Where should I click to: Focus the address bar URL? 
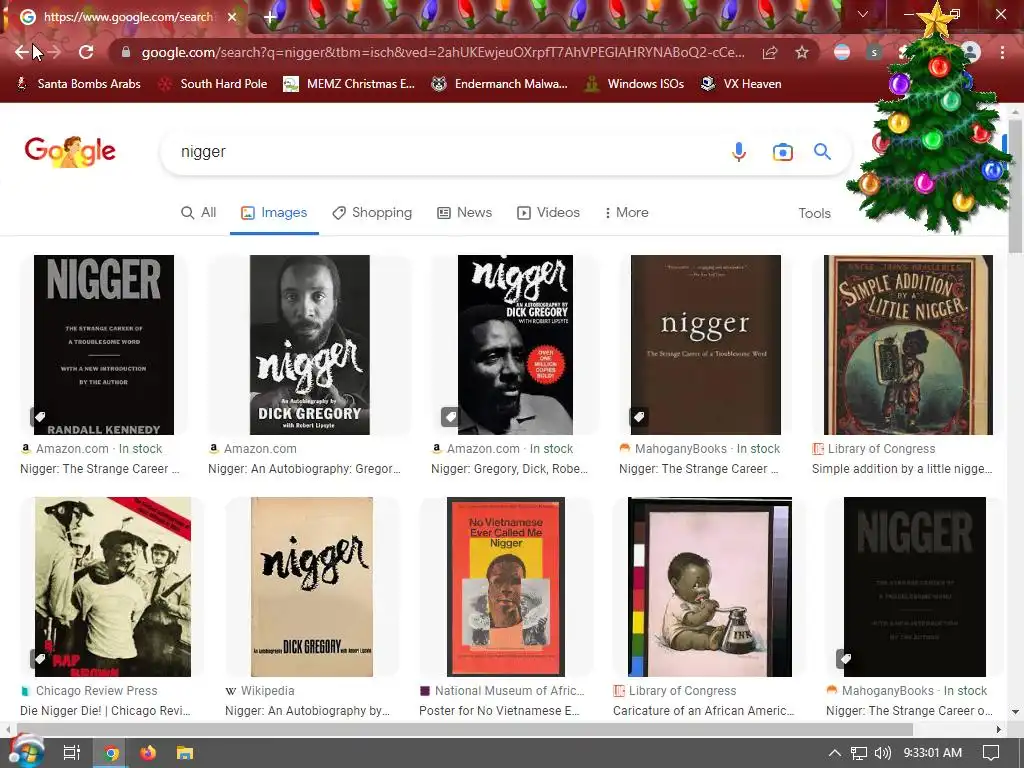coord(443,52)
